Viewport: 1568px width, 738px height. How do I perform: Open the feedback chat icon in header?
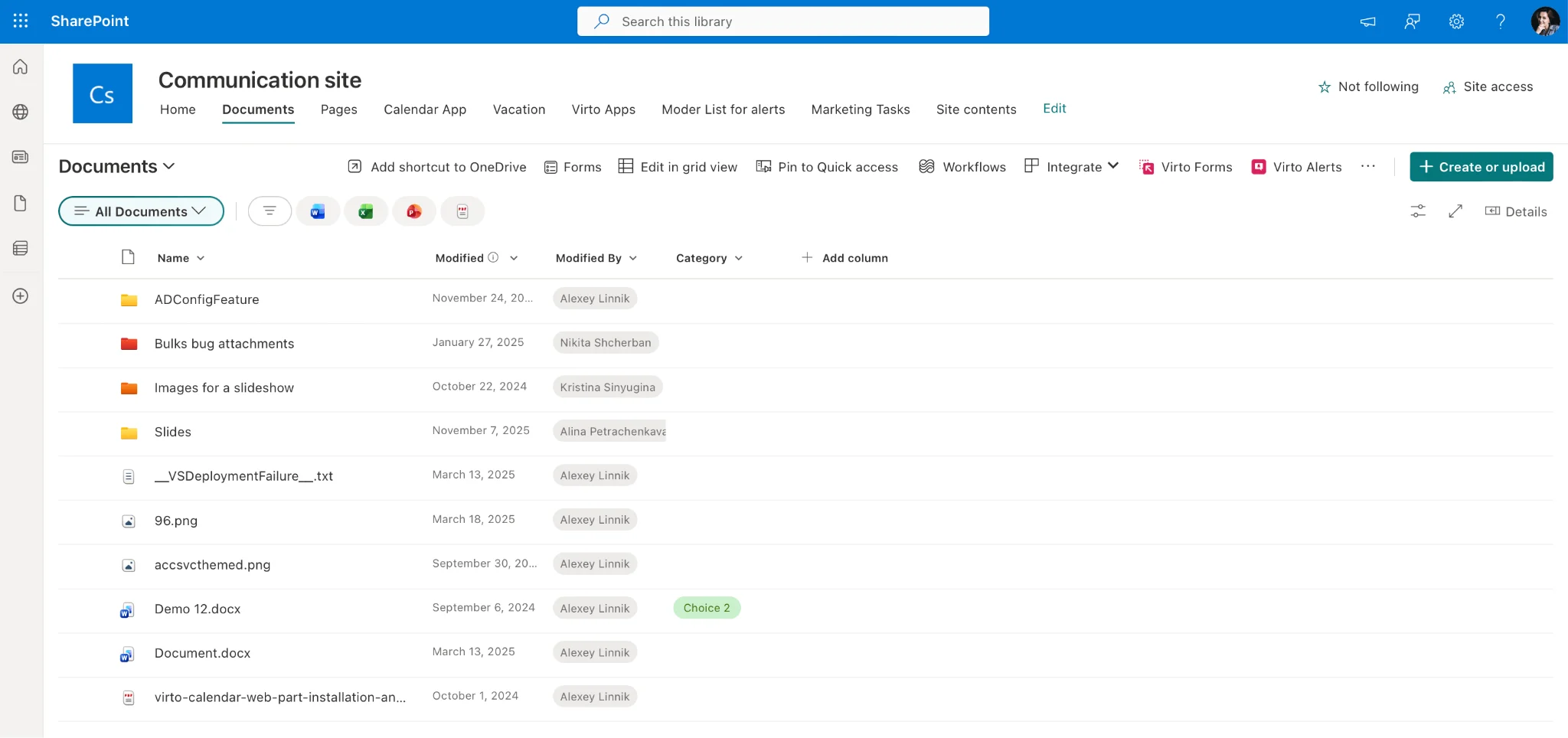point(1413,21)
